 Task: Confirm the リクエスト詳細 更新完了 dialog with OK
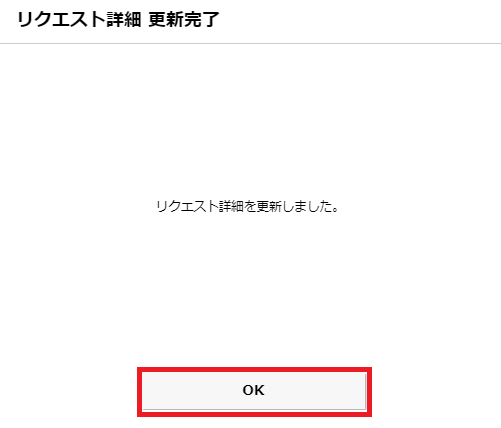pos(254,391)
